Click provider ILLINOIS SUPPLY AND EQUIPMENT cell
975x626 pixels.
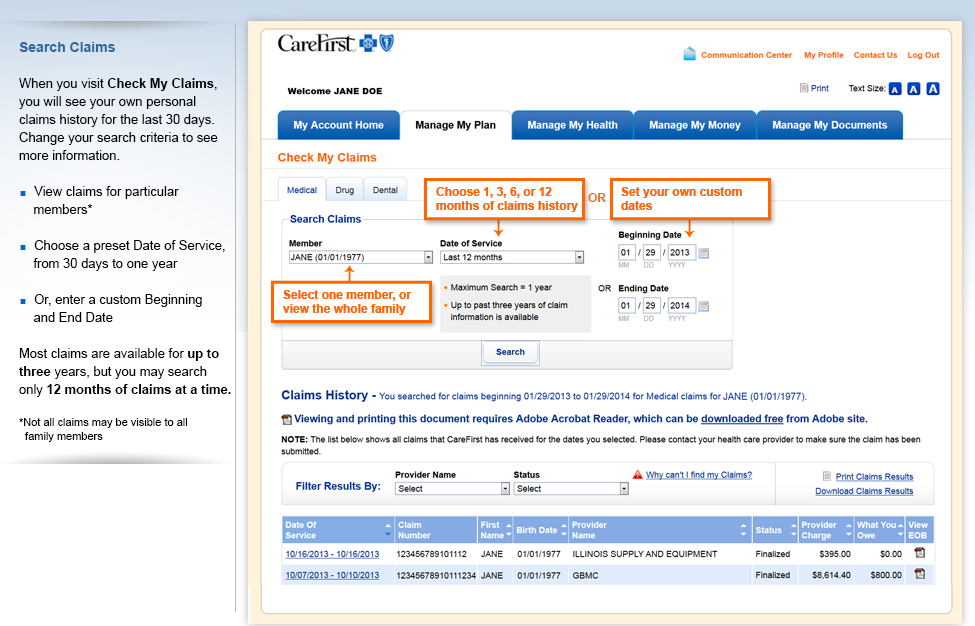coord(644,554)
